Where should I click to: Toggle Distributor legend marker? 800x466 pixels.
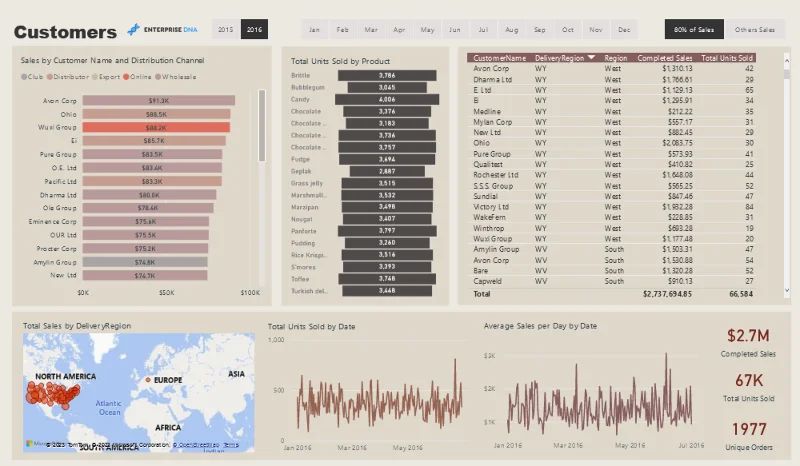[49, 77]
